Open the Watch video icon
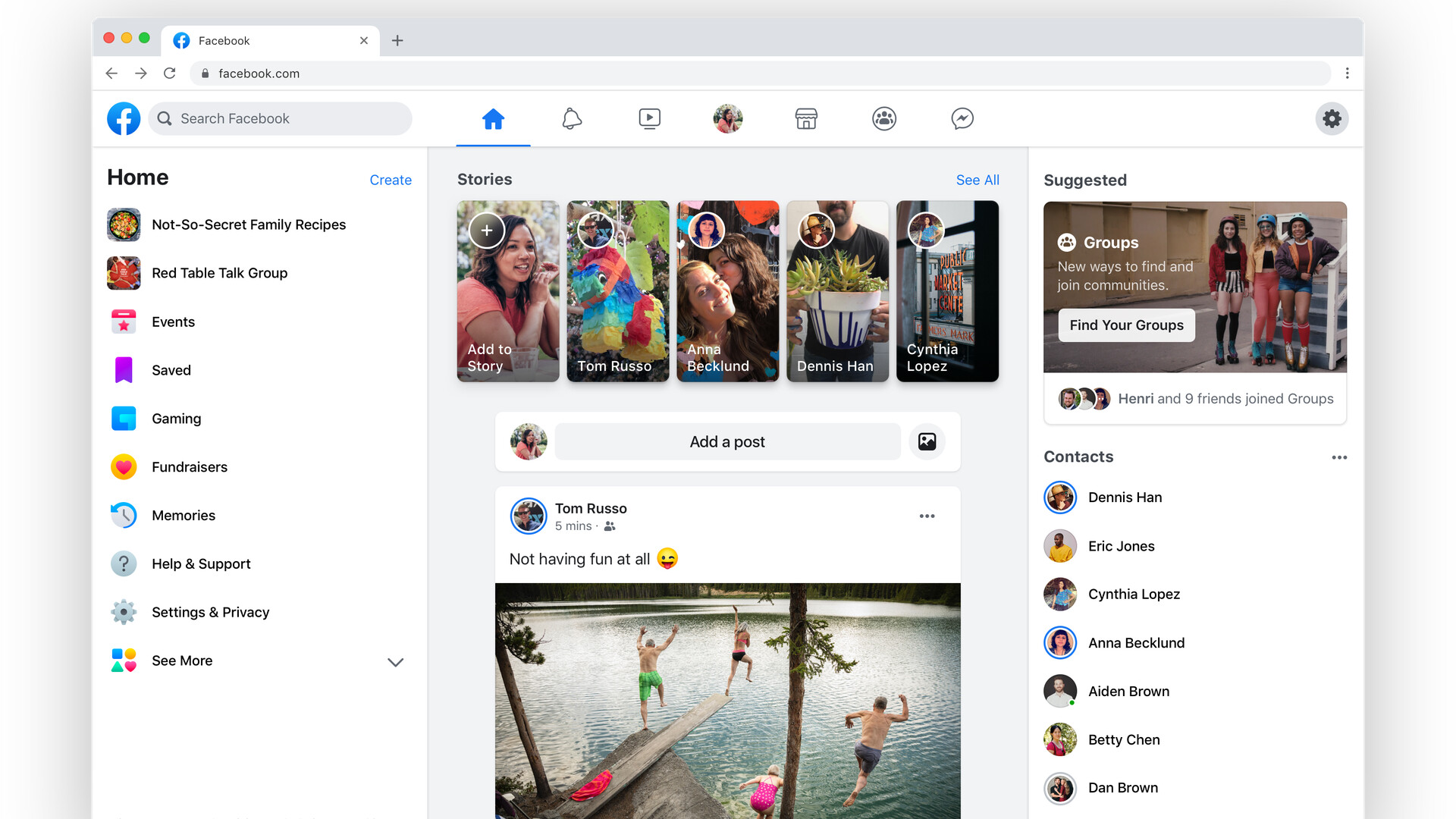Image resolution: width=1456 pixels, height=819 pixels. coord(649,119)
